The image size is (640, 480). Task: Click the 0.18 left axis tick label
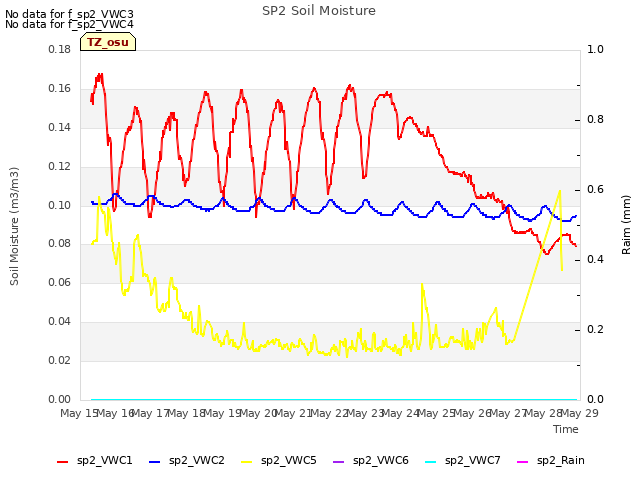(60, 49)
